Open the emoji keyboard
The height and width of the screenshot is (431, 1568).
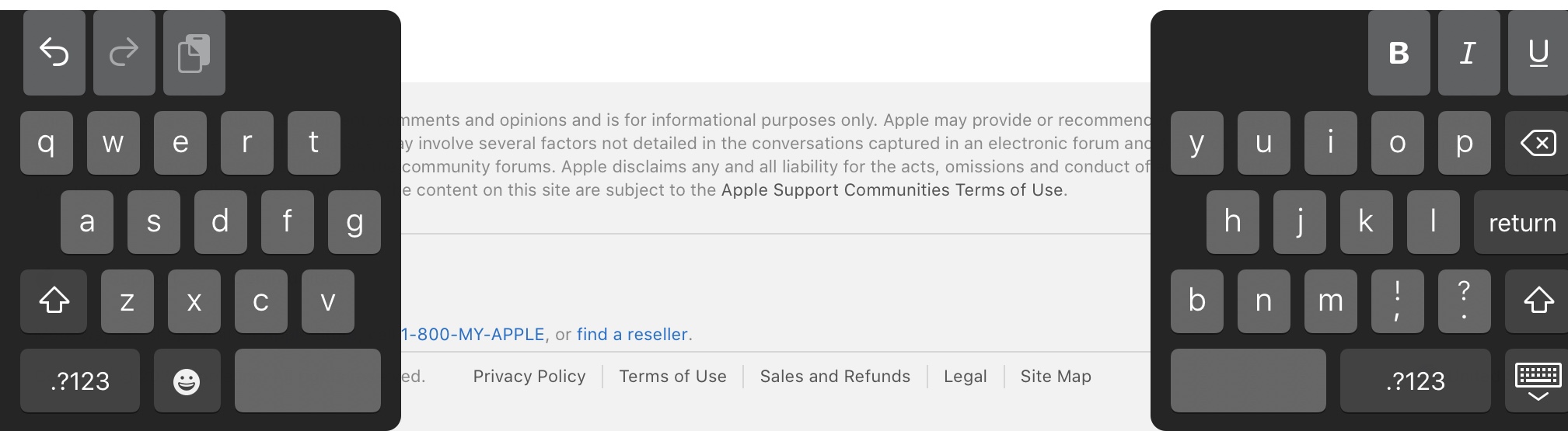(187, 381)
